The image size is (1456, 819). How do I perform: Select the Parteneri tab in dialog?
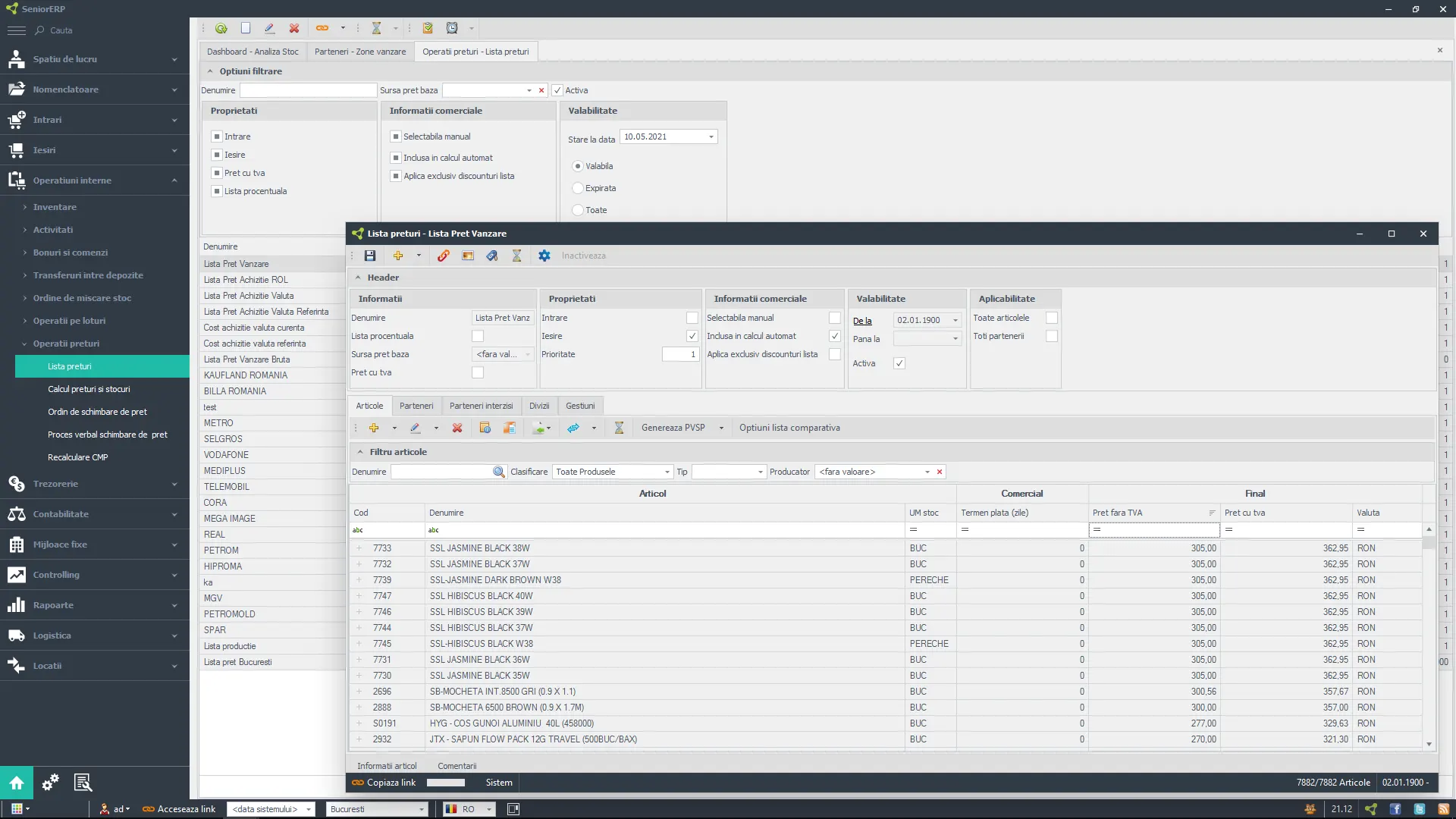(x=416, y=405)
